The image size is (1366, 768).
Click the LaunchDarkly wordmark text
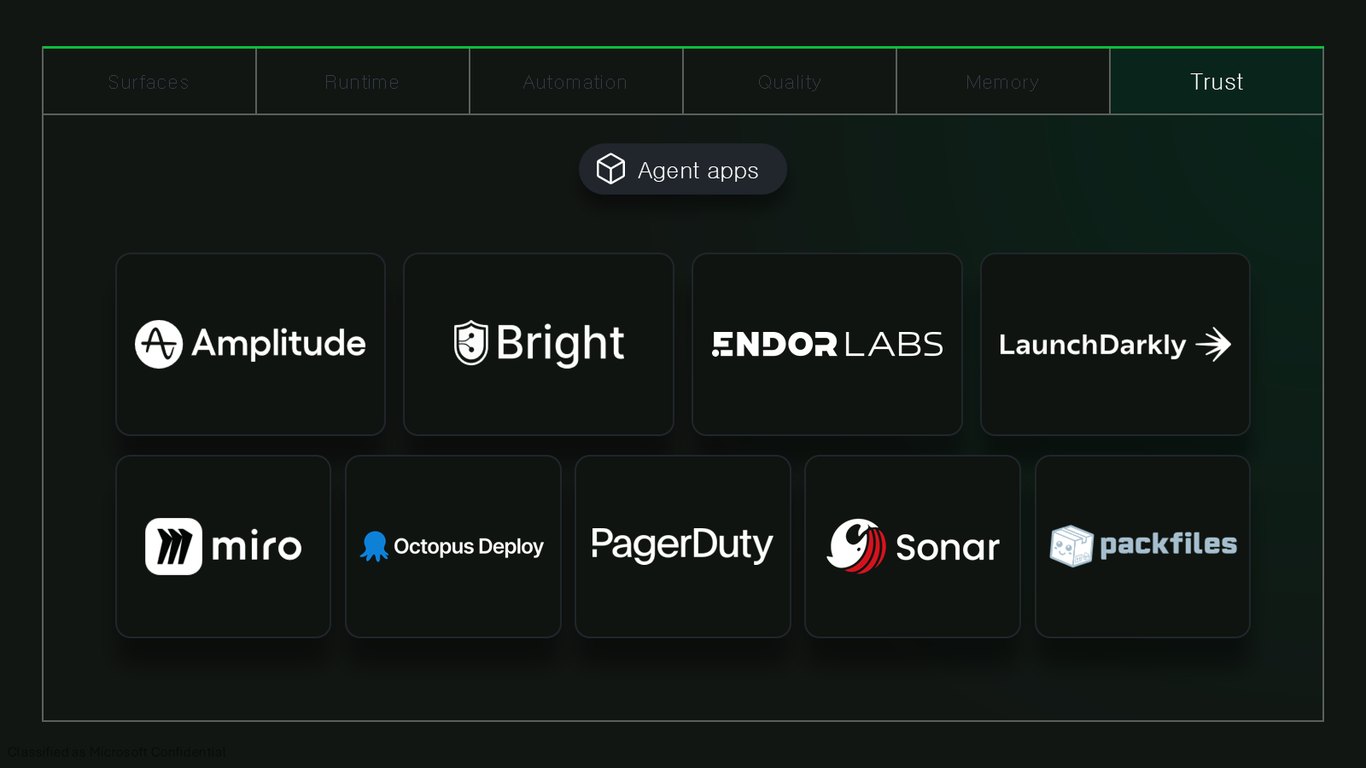1092,346
